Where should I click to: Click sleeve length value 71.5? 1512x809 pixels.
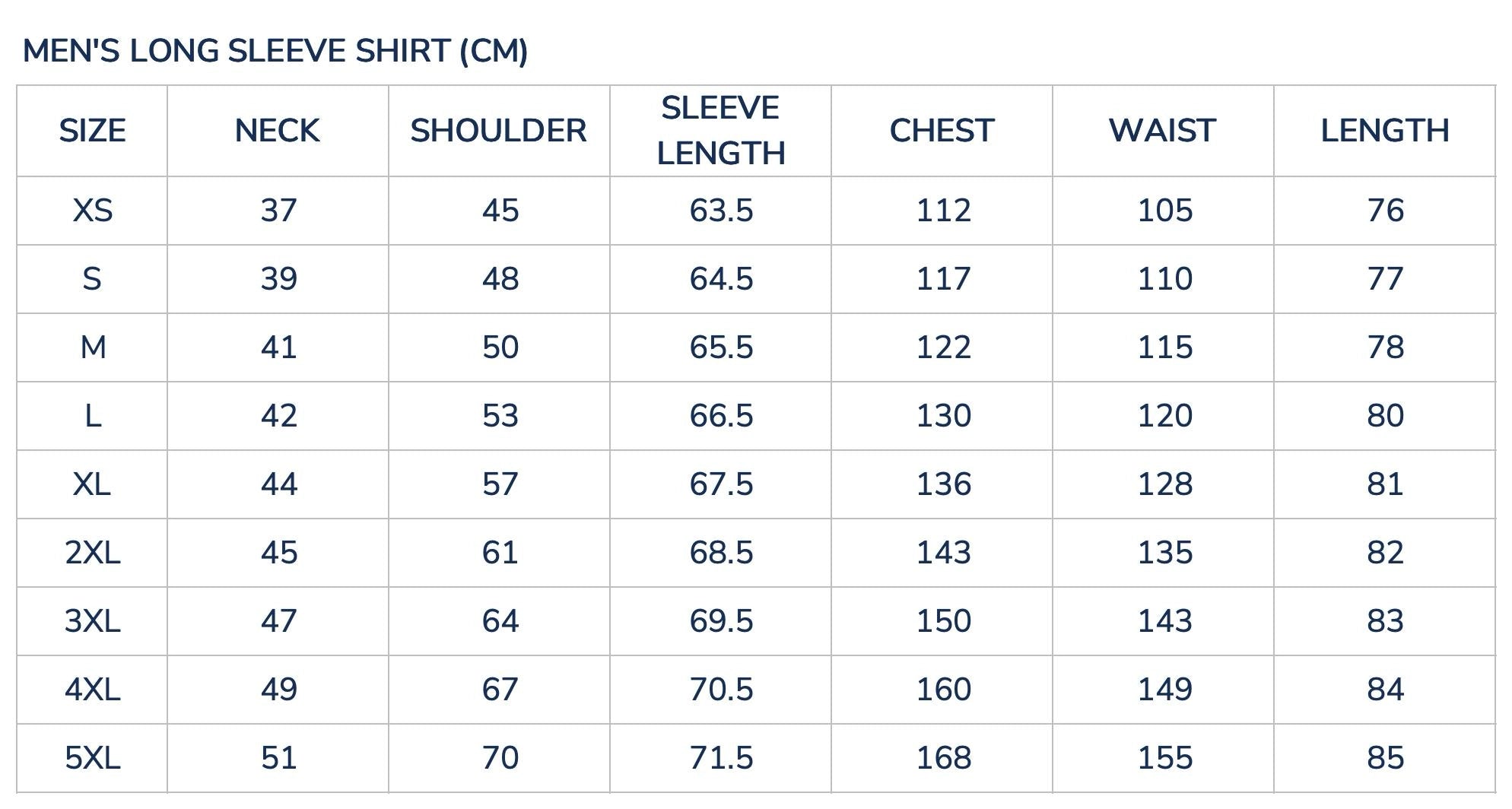click(721, 758)
